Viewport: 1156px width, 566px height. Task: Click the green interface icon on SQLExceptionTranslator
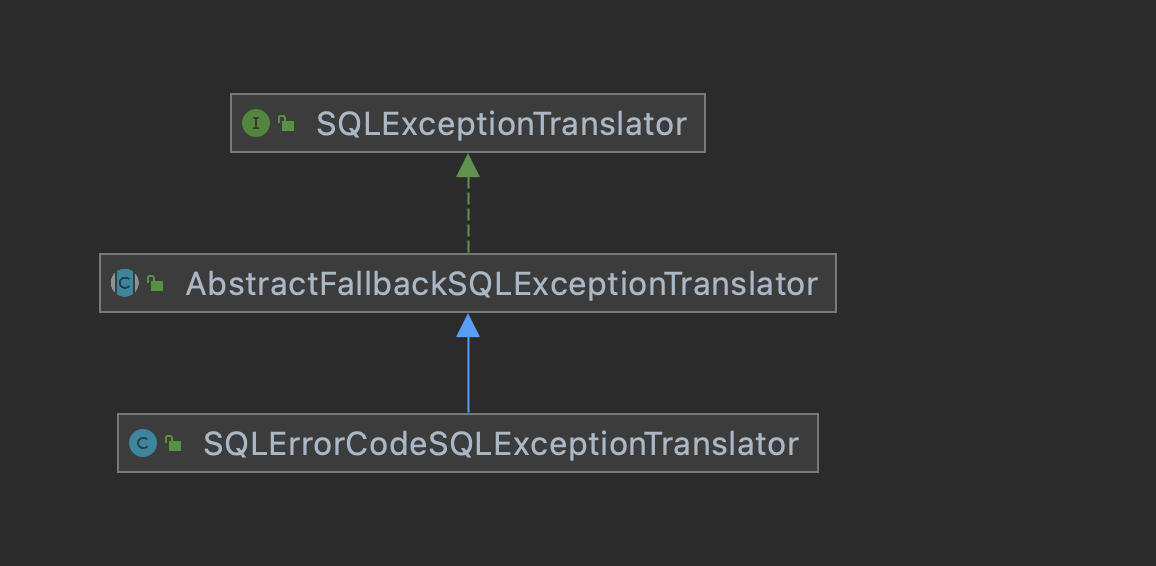coord(256,123)
